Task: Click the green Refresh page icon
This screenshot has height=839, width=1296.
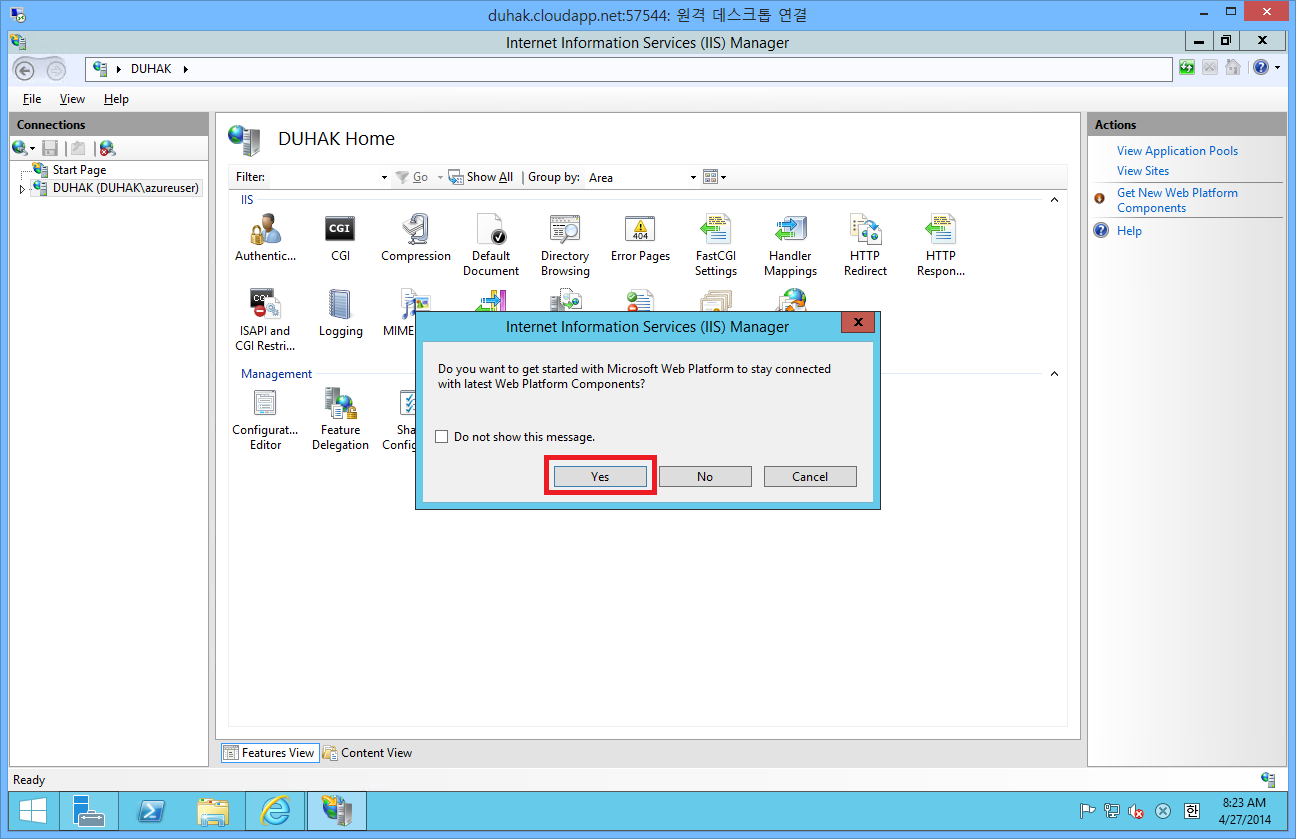Action: pyautogui.click(x=1187, y=68)
